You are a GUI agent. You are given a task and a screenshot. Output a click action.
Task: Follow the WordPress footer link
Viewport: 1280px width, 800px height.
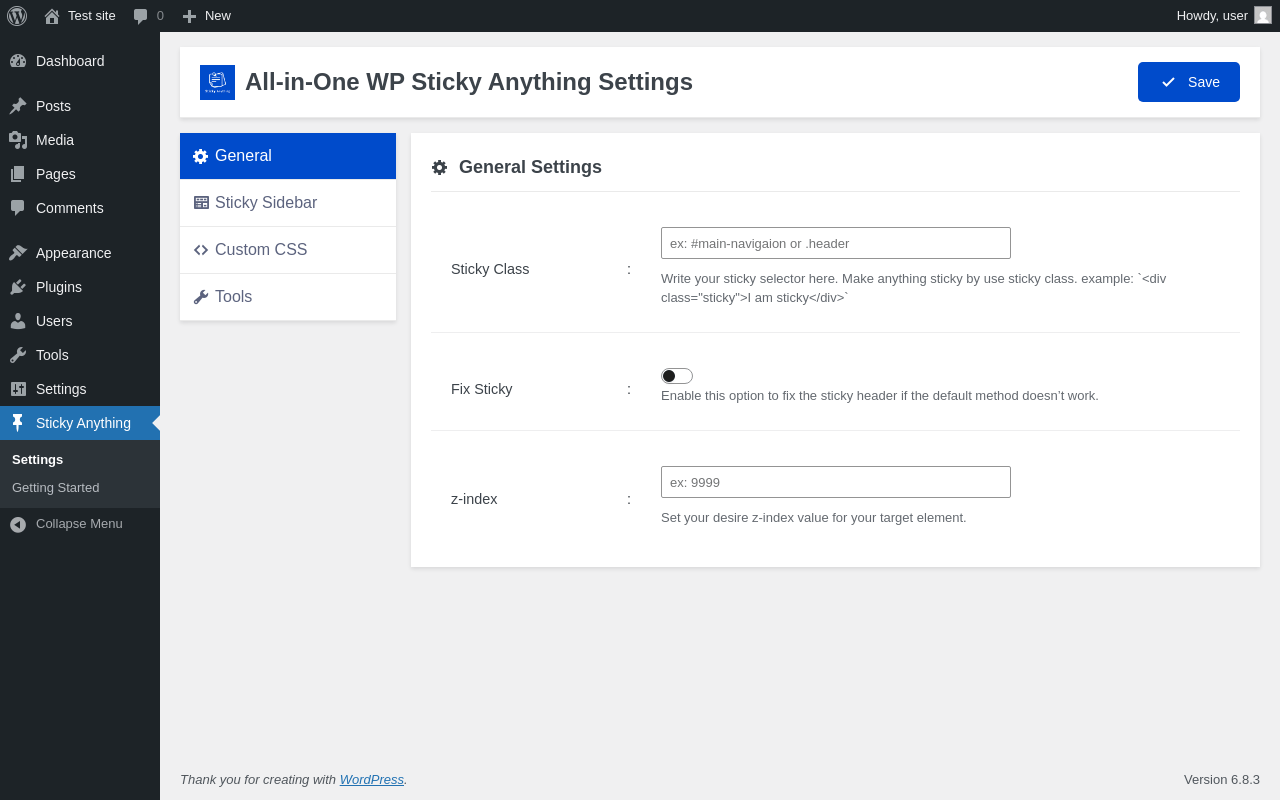pos(371,779)
